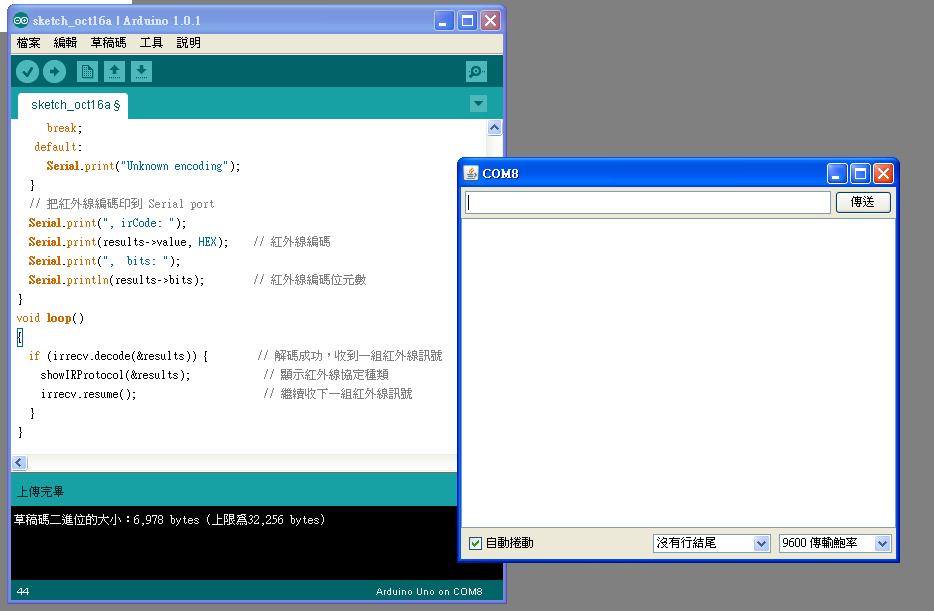Click the 'irrecv.resume();' code line
Viewport: 934px width, 611px height.
(88, 394)
